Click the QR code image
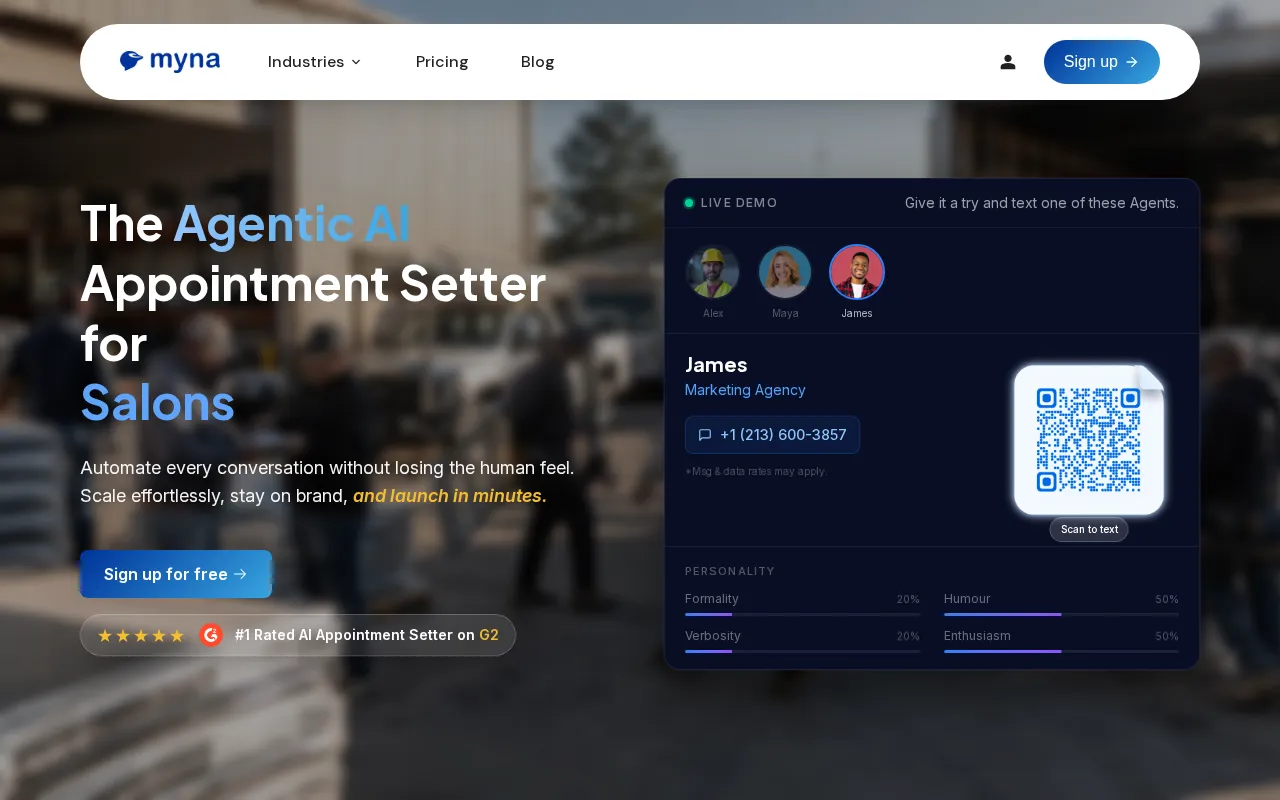This screenshot has height=800, width=1280. click(x=1089, y=440)
